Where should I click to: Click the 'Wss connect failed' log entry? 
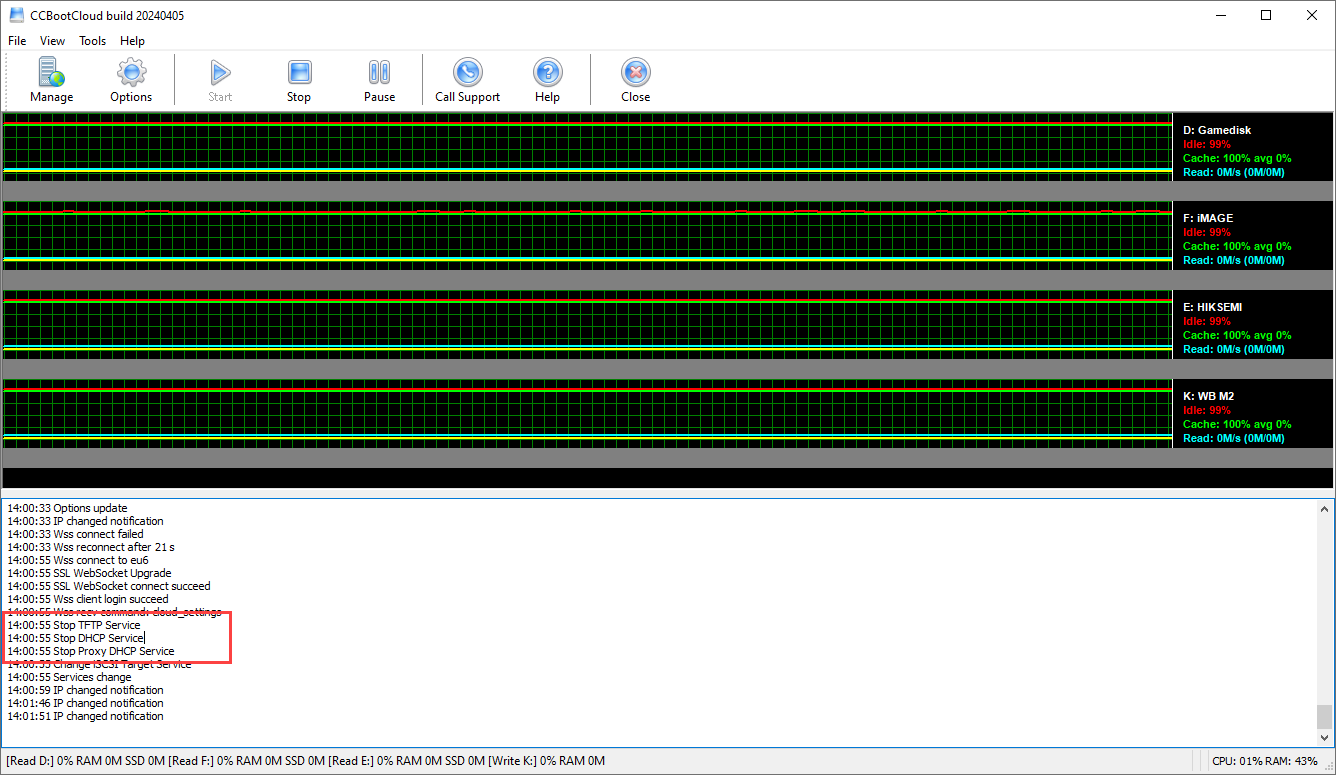tap(98, 534)
